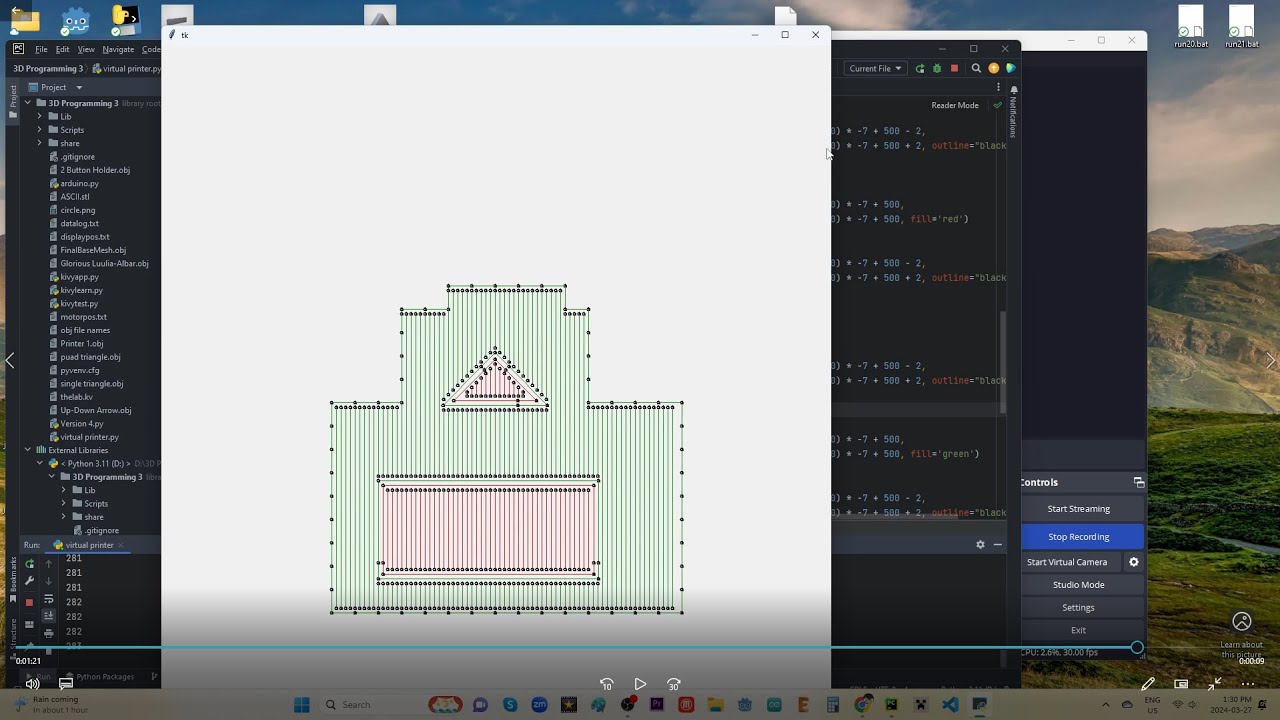Go to next item with right arrow

[1270, 360]
